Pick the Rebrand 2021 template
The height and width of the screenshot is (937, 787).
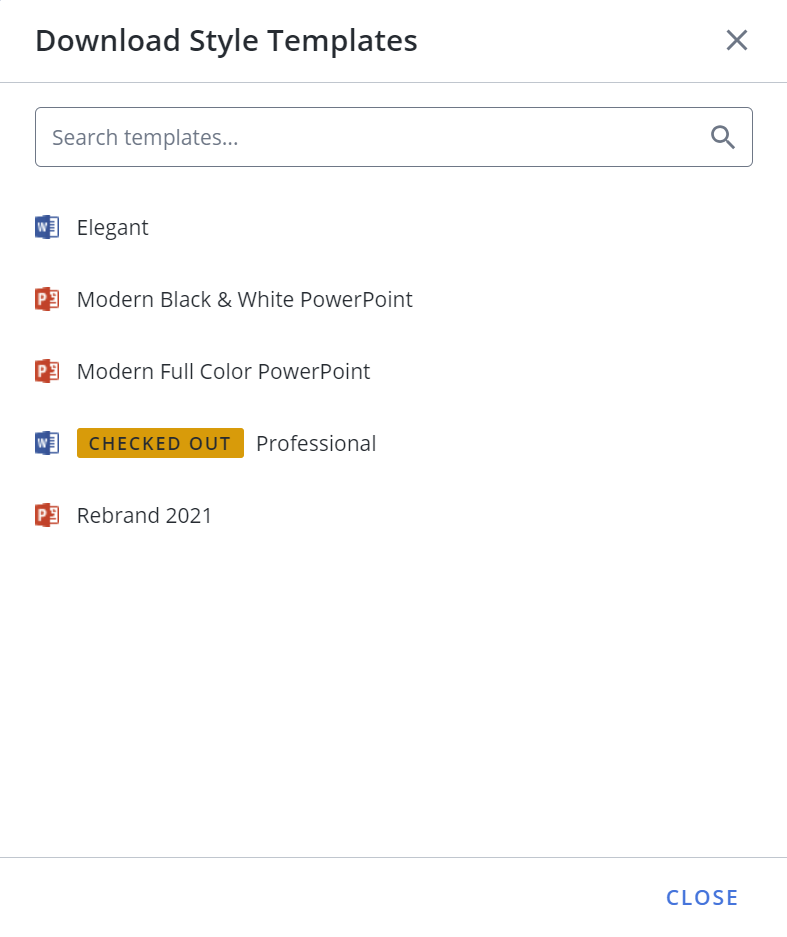point(144,516)
